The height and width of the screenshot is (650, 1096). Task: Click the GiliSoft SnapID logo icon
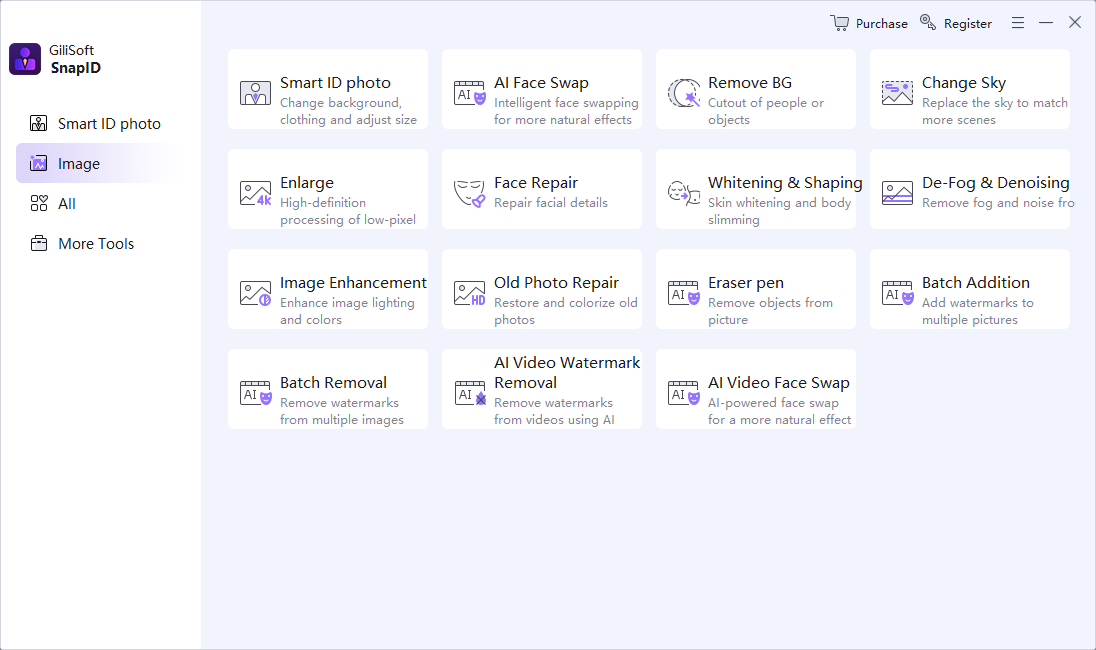(25, 59)
